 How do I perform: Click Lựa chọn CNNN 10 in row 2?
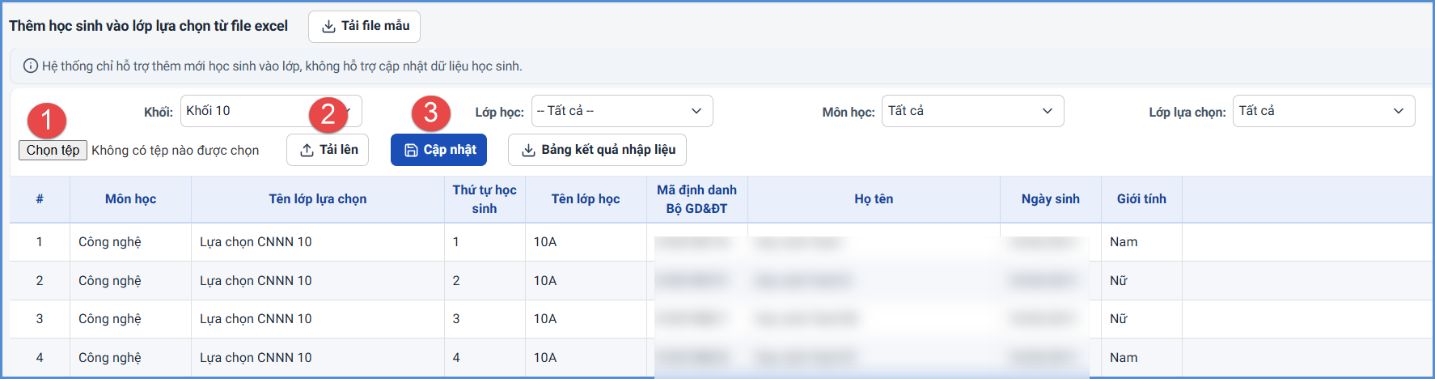tap(318, 281)
